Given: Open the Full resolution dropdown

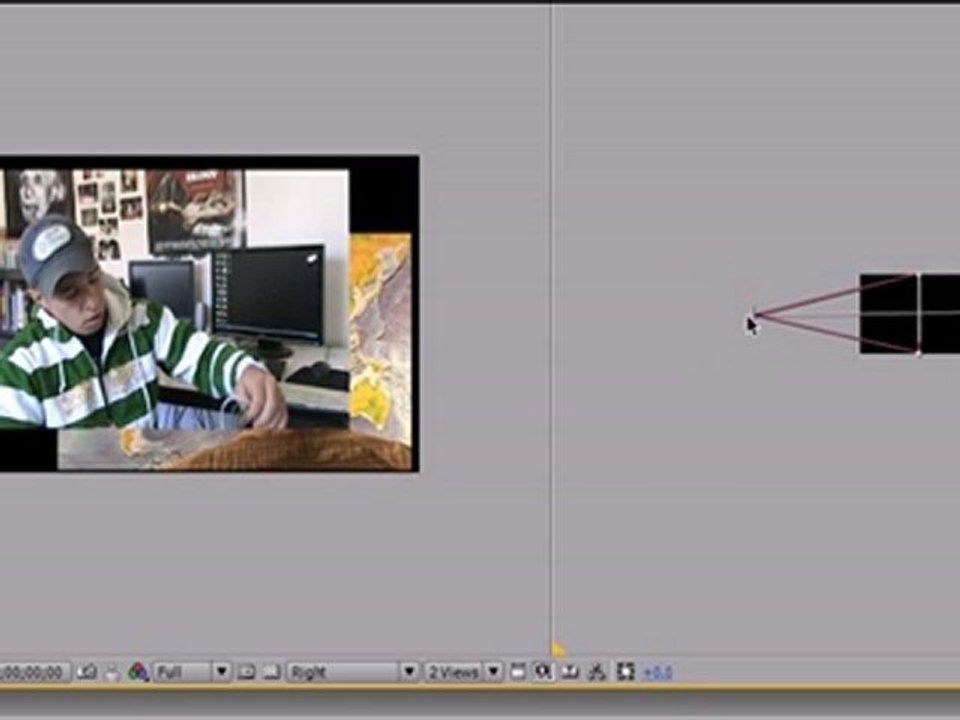Looking at the screenshot, I should [192, 672].
